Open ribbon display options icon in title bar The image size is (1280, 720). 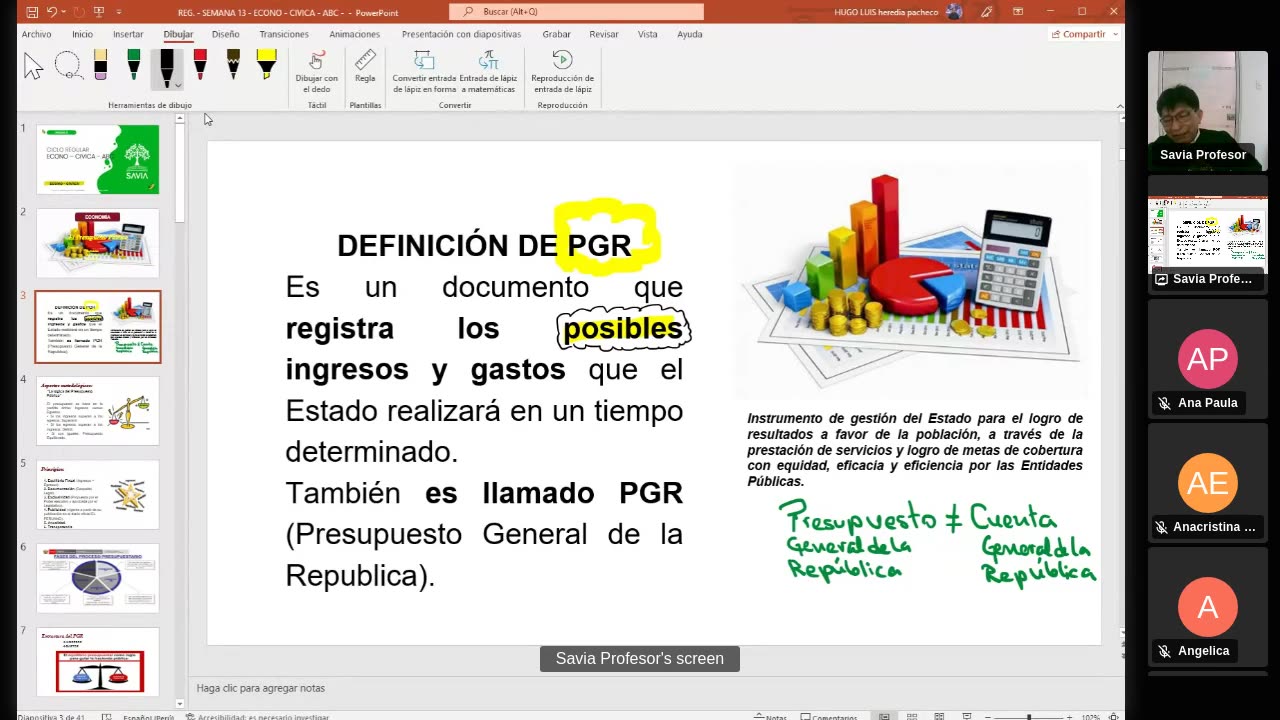point(1018,12)
